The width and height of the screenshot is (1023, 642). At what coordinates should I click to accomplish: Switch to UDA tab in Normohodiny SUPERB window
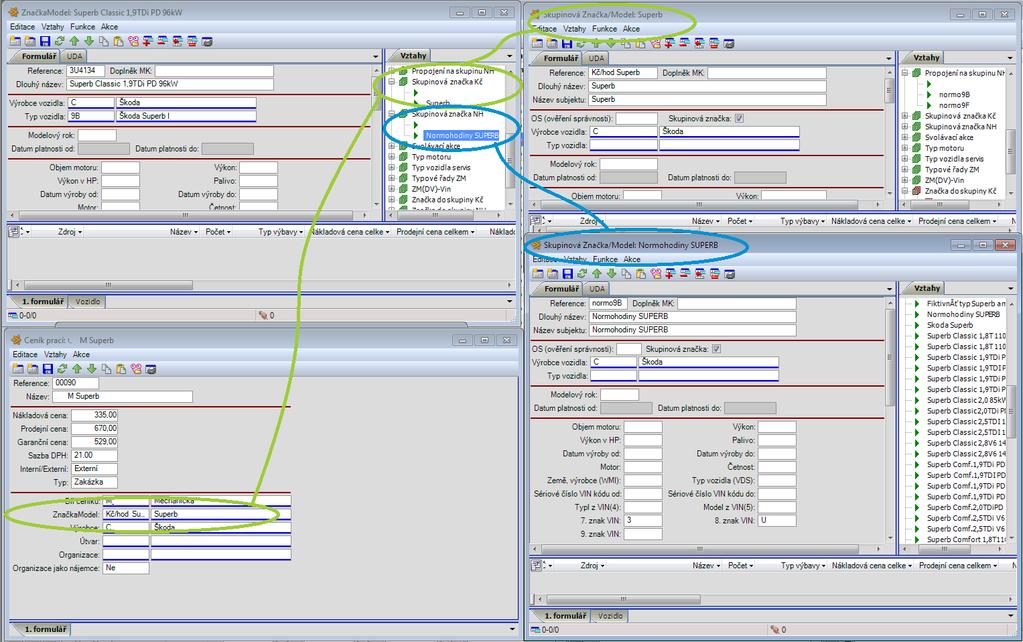click(x=597, y=288)
